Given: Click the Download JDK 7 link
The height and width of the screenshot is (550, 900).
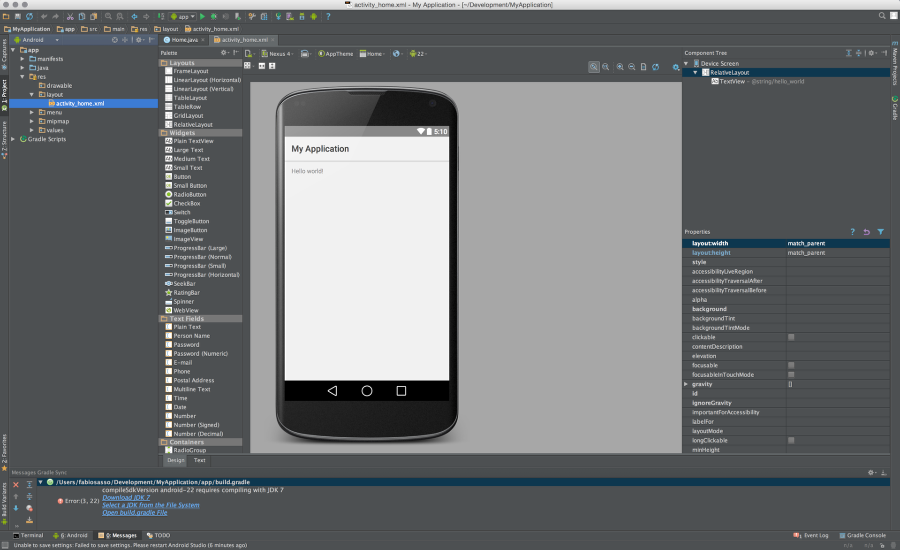Looking at the screenshot, I should tap(126, 498).
